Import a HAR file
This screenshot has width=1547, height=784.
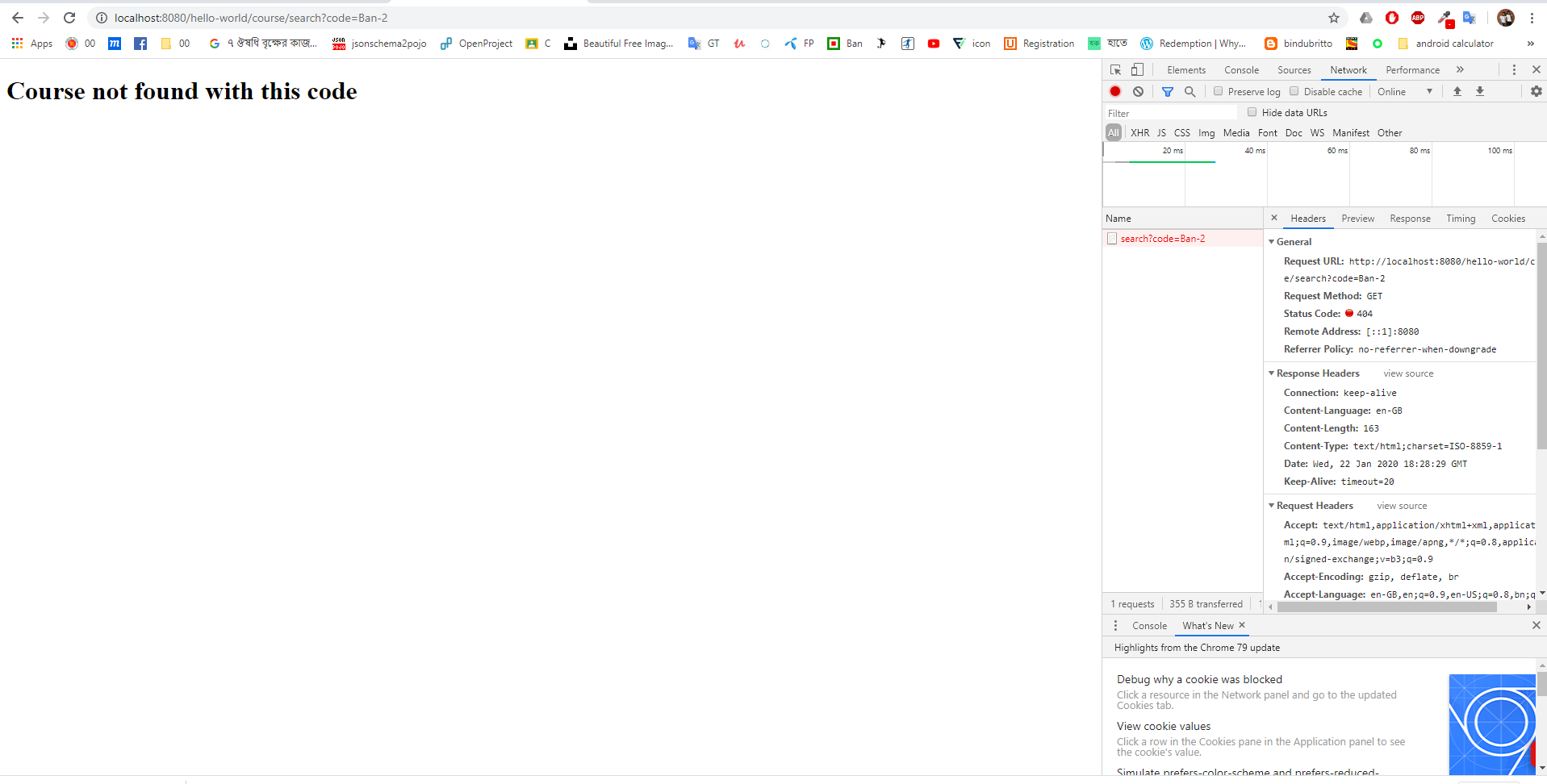point(1457,91)
